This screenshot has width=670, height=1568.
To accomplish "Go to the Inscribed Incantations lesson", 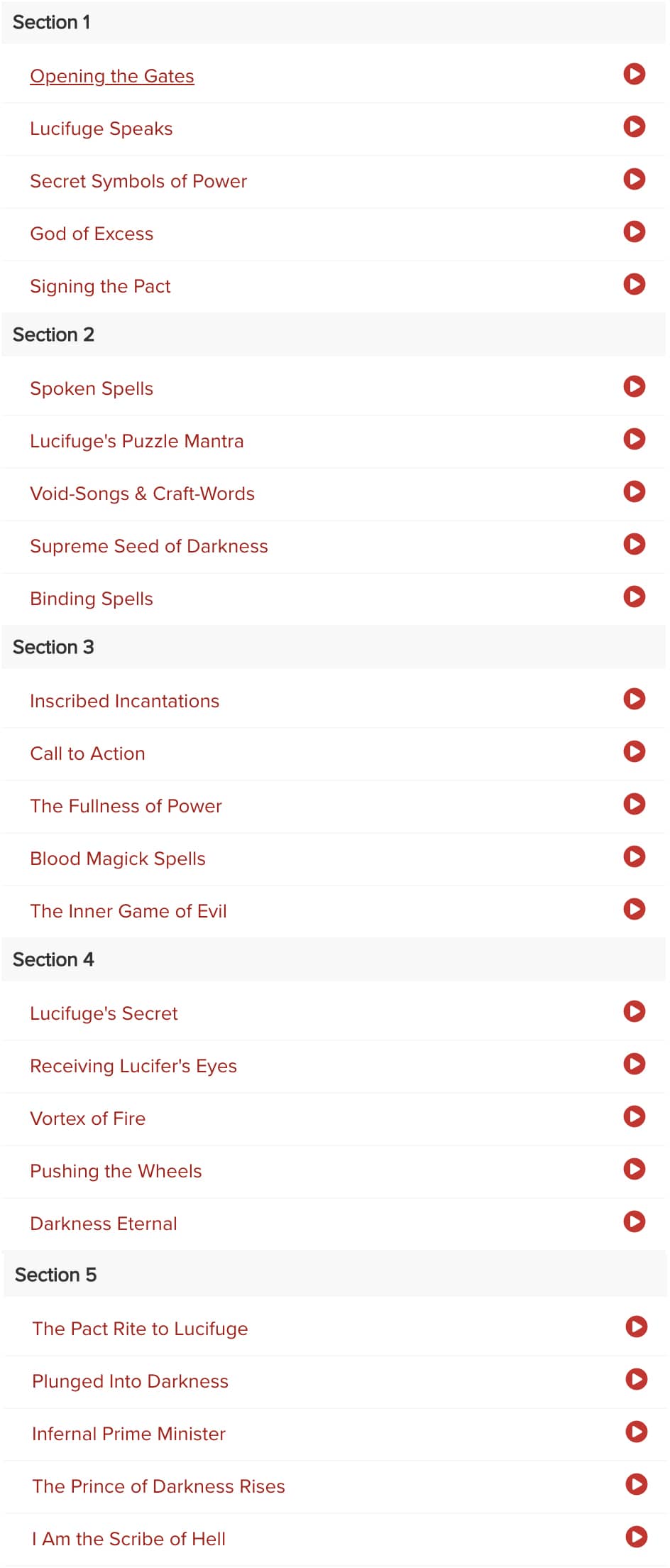I will 125,701.
